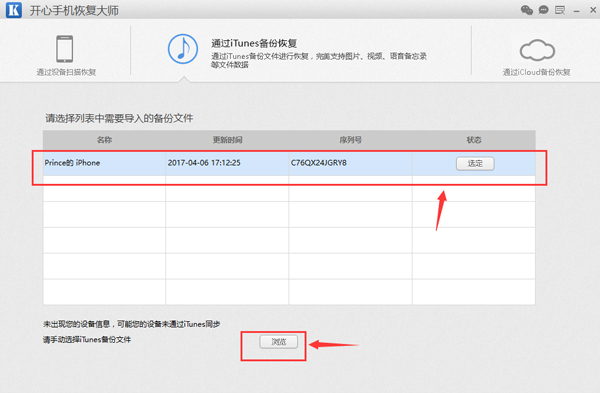Click the iTunes music note icon
The height and width of the screenshot is (393, 600).
(x=183, y=49)
